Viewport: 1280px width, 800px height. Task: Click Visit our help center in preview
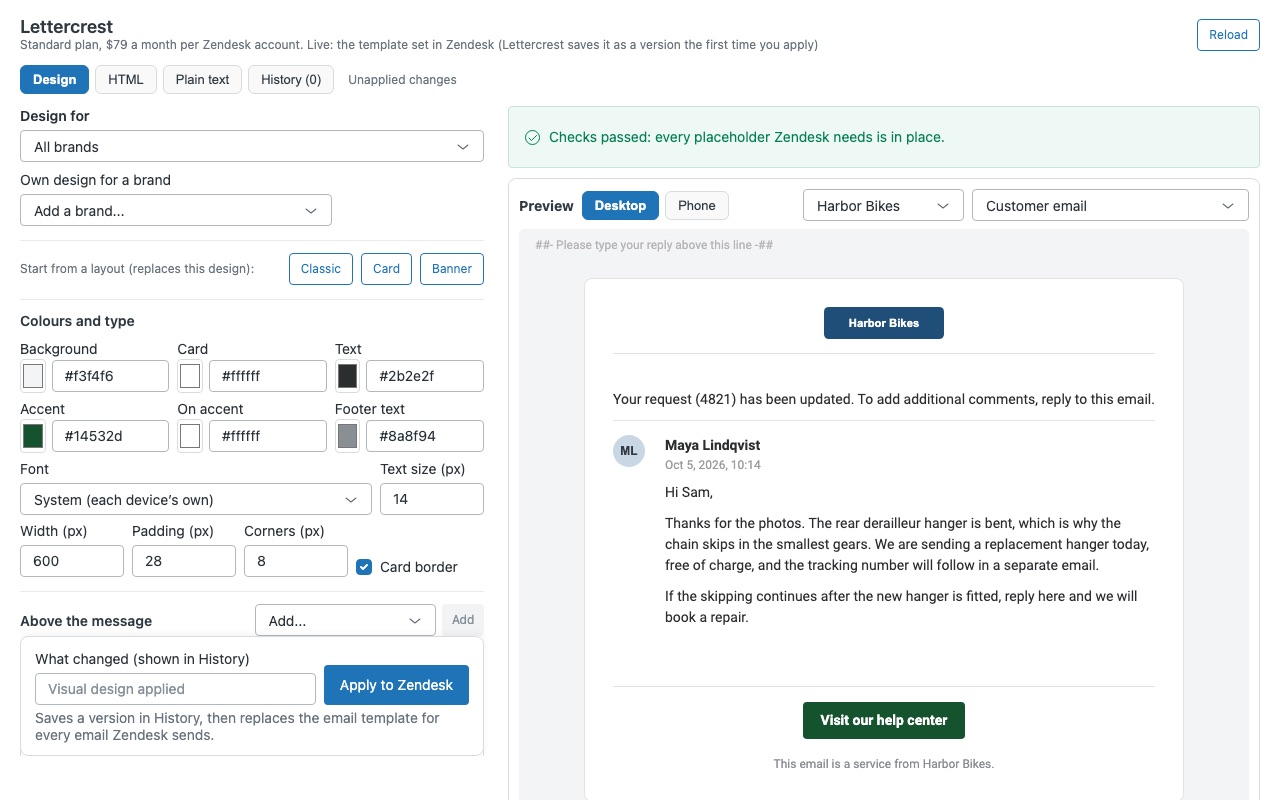coord(884,720)
